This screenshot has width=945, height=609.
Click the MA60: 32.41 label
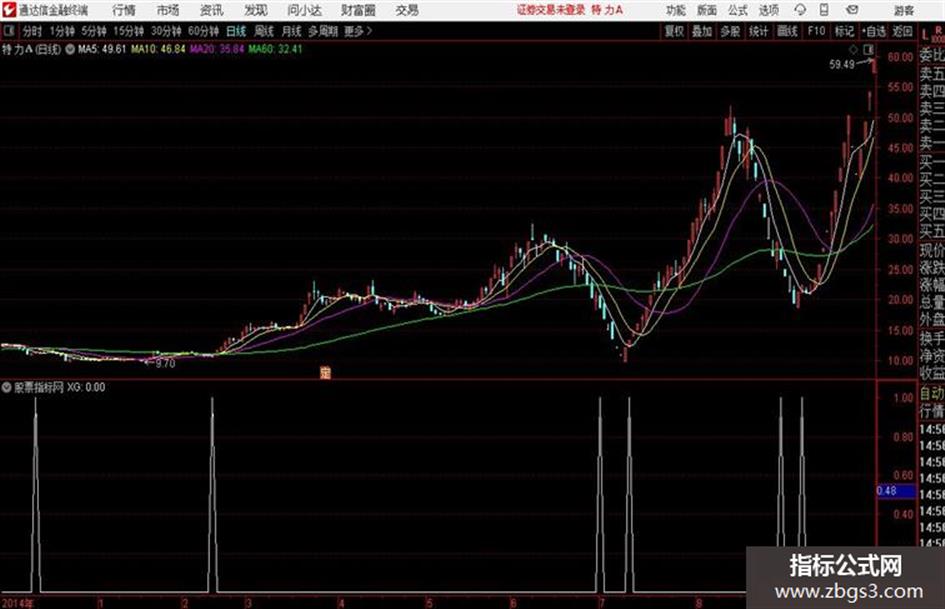click(x=275, y=49)
